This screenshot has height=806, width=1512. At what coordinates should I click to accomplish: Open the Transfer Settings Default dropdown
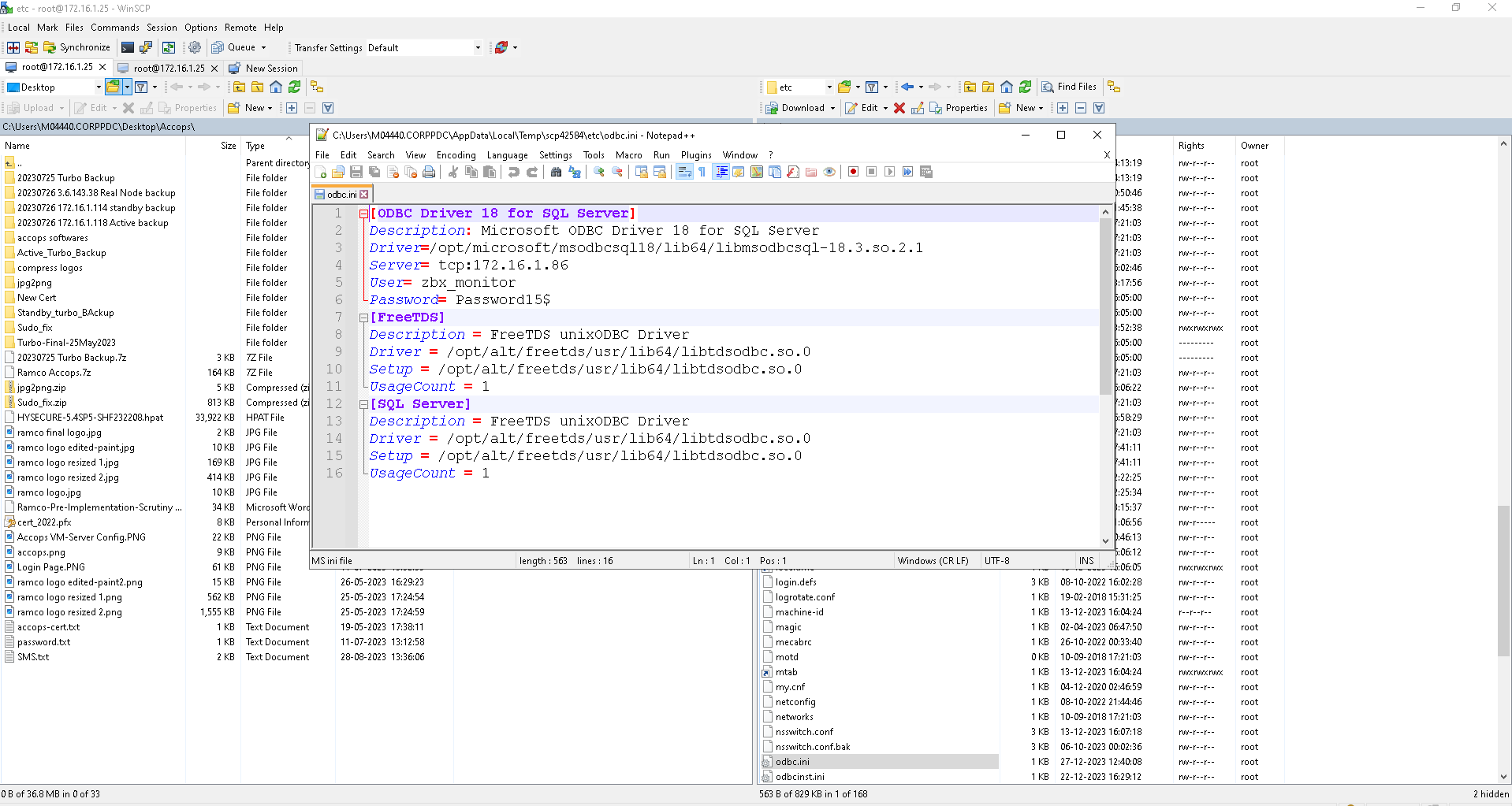point(478,48)
